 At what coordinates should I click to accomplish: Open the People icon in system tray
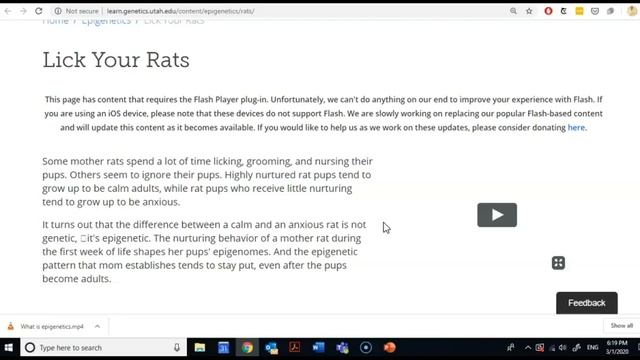point(511,348)
